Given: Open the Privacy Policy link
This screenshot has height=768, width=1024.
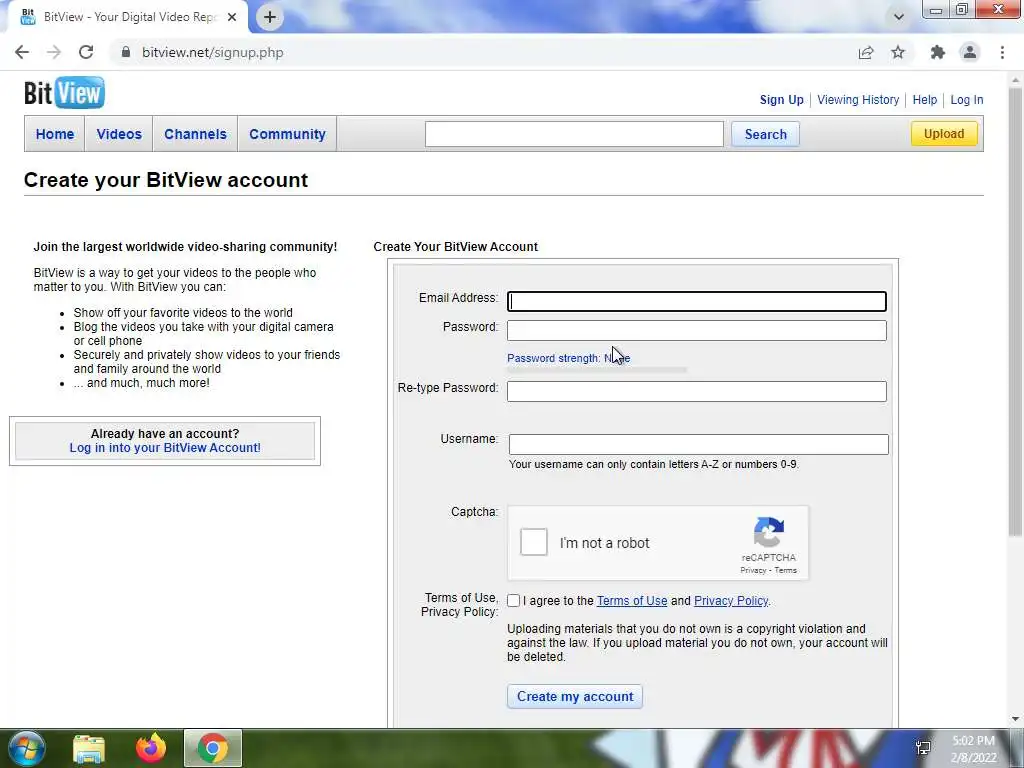Looking at the screenshot, I should pyautogui.click(x=731, y=601).
